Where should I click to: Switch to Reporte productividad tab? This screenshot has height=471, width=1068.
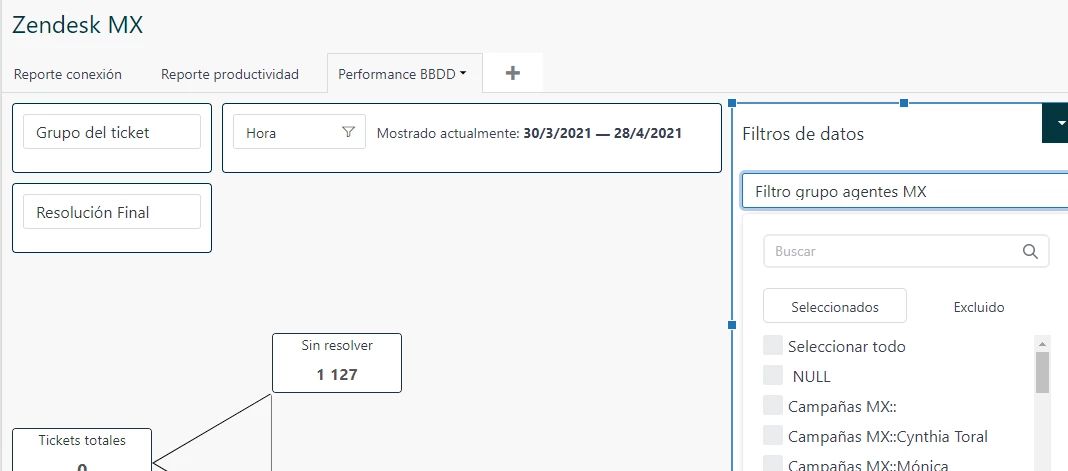[230, 74]
